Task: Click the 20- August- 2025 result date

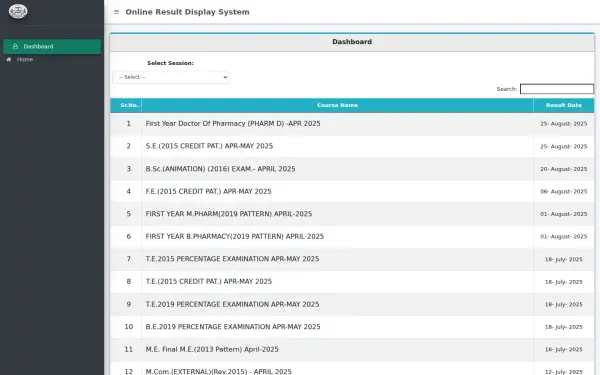Action: click(564, 169)
